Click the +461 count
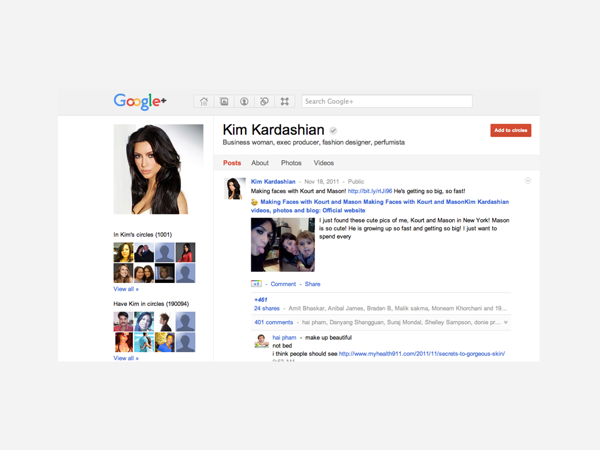Image resolution: width=600 pixels, height=450 pixels. [261, 300]
